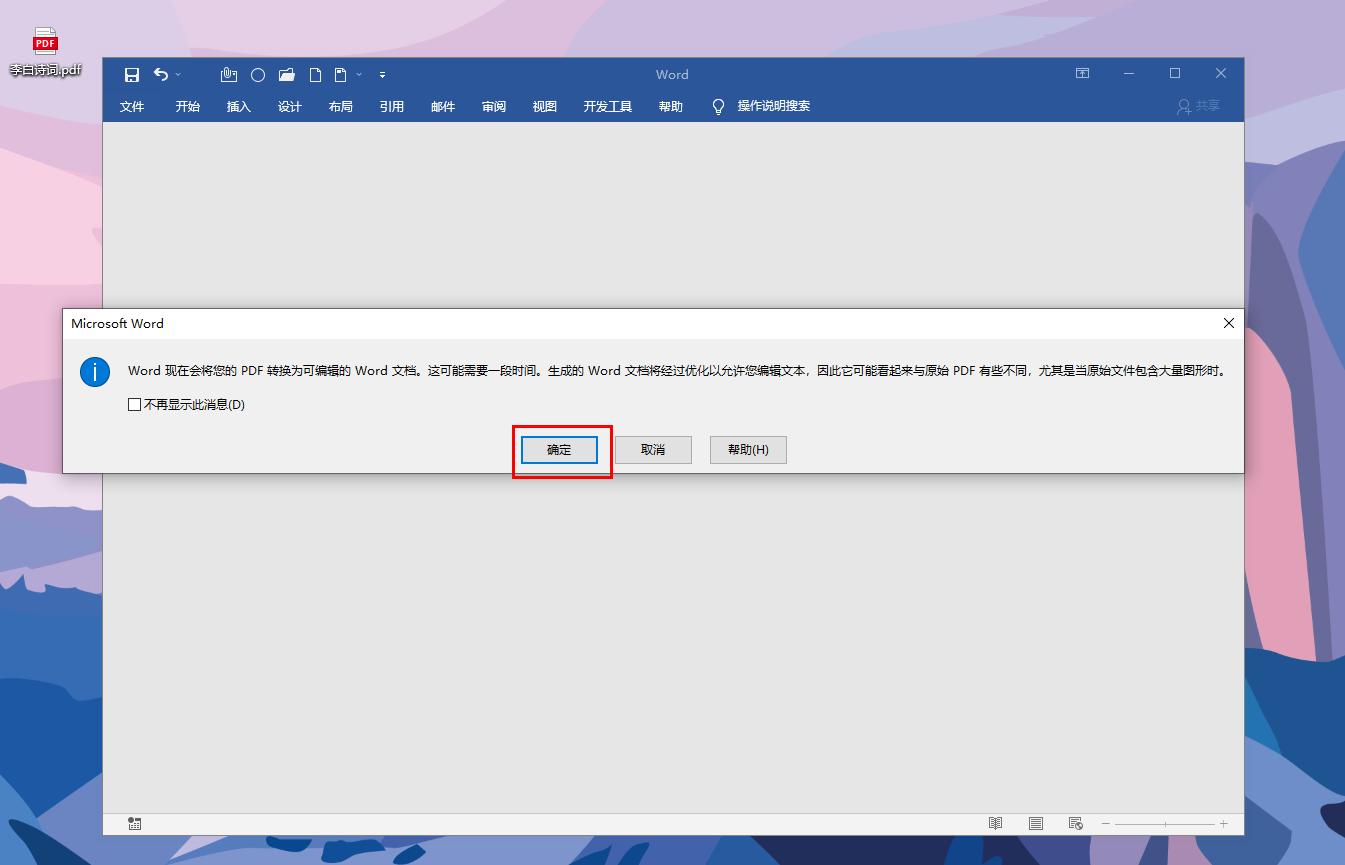
Task: Switch to Read Mode in status bar
Action: tap(995, 823)
